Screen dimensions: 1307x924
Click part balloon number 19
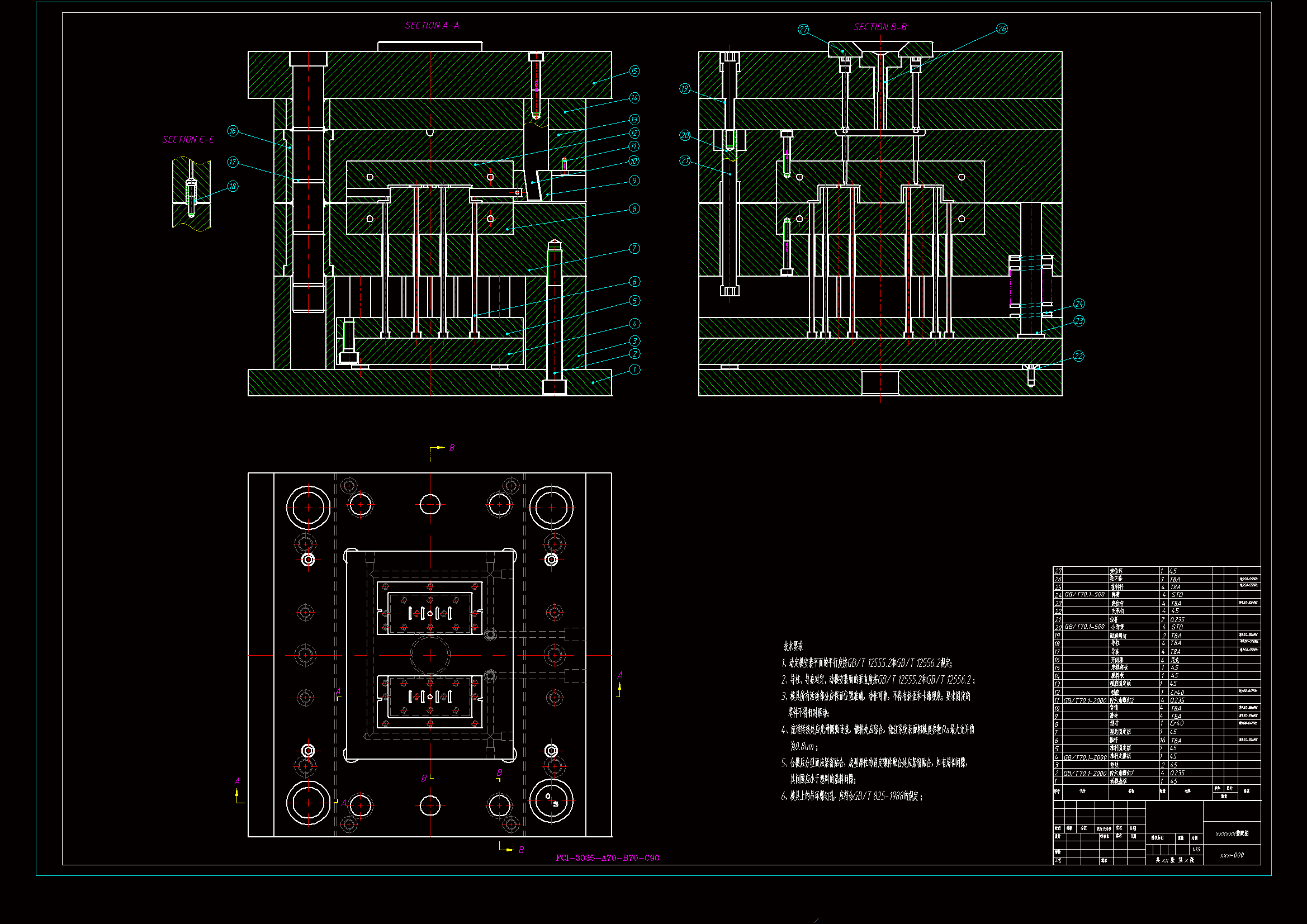pyautogui.click(x=685, y=89)
